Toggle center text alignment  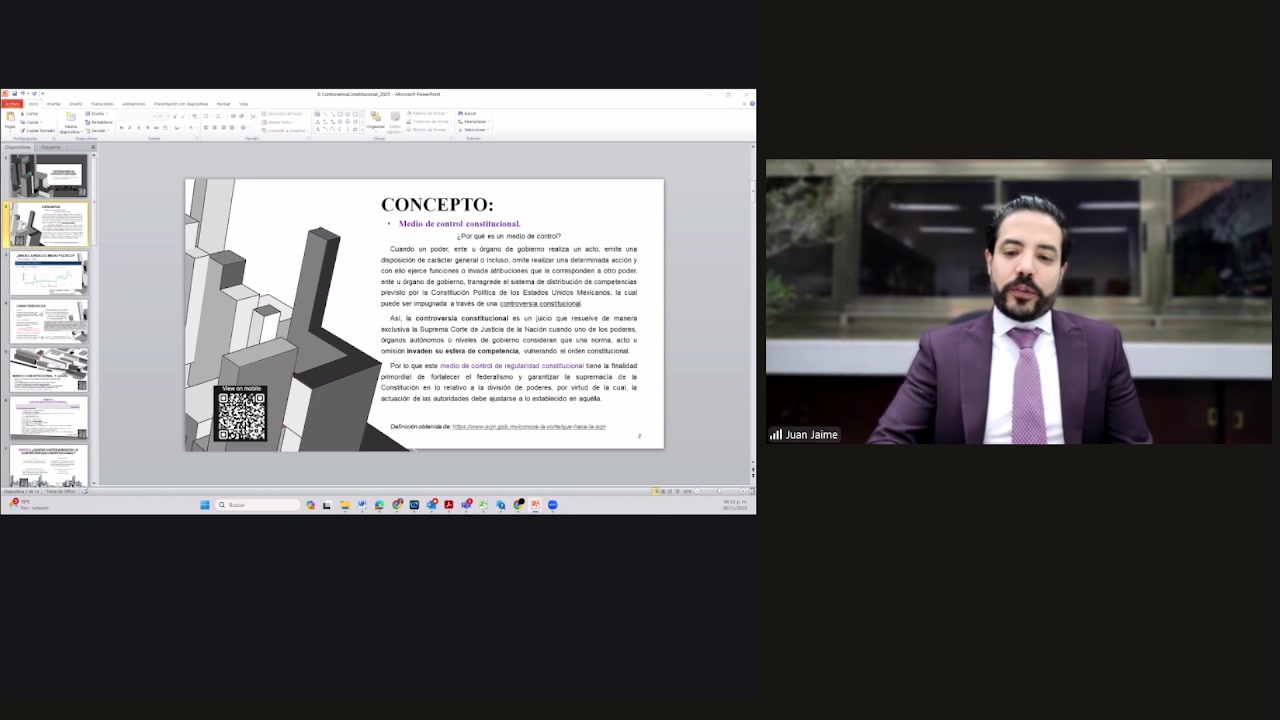[215, 128]
